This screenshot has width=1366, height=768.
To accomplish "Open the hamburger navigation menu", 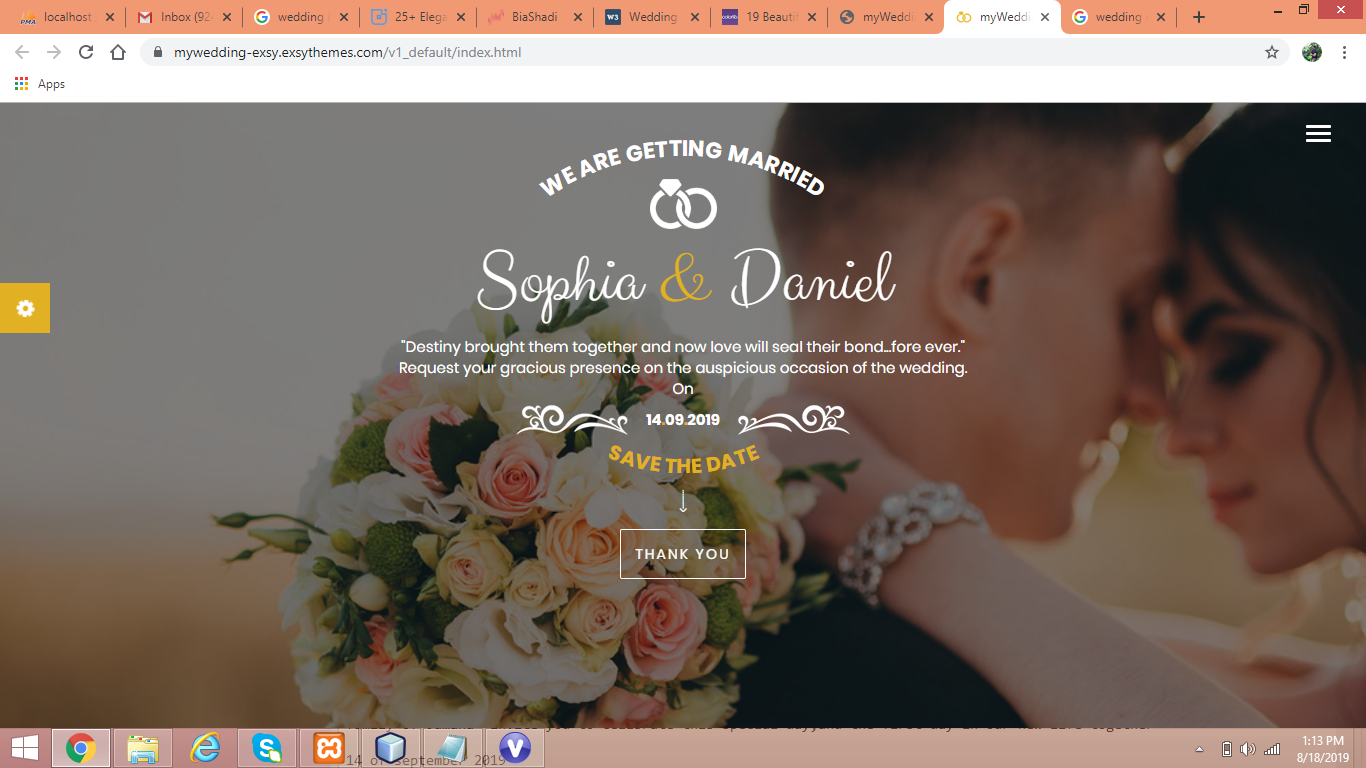I will pos(1318,134).
